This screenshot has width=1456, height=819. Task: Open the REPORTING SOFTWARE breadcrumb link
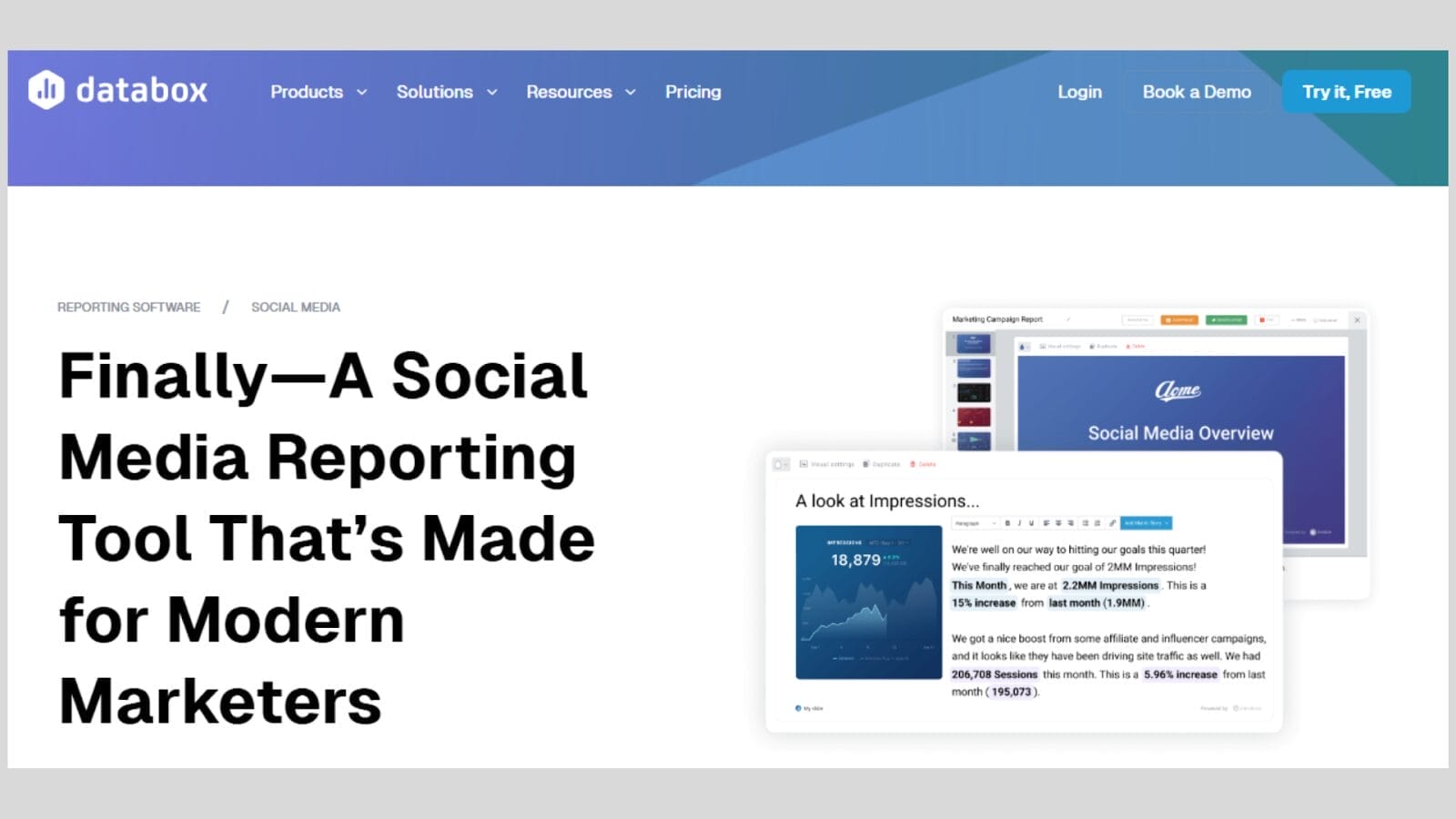[x=129, y=307]
